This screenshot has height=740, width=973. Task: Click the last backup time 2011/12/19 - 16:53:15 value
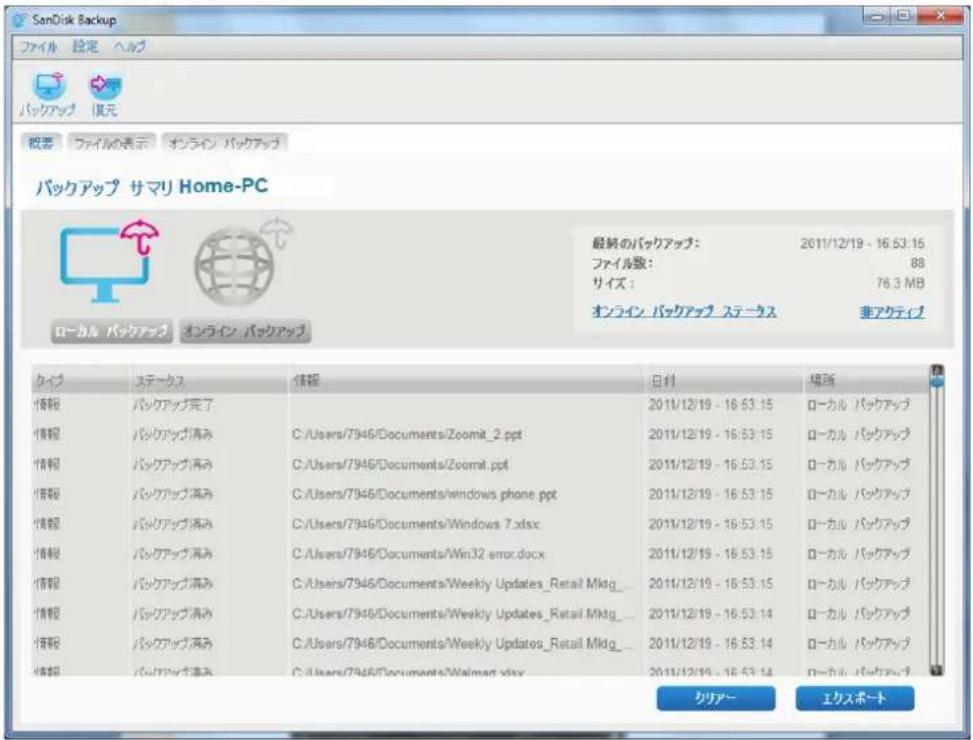coord(862,243)
